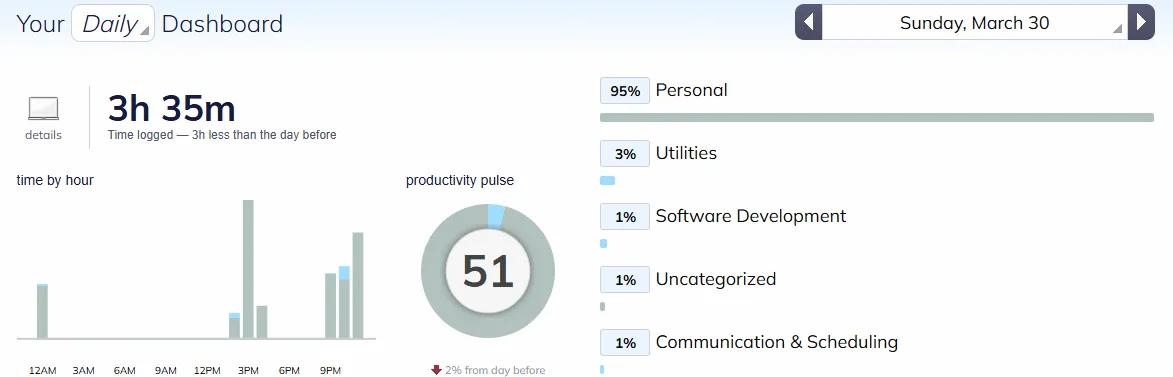Click the details link under laptop
This screenshot has height=377, width=1173.
click(43, 135)
